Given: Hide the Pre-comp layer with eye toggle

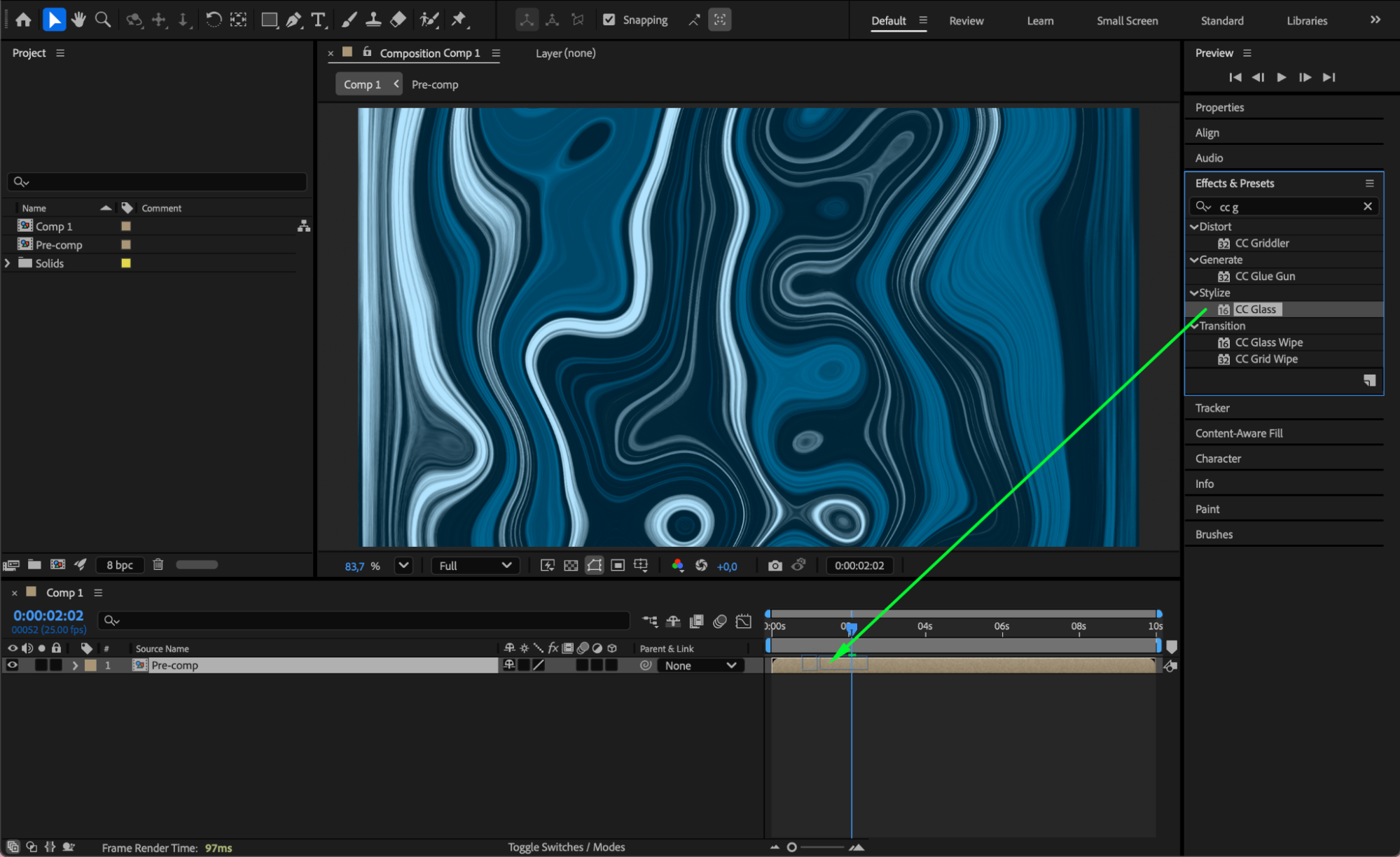Looking at the screenshot, I should click(x=13, y=665).
